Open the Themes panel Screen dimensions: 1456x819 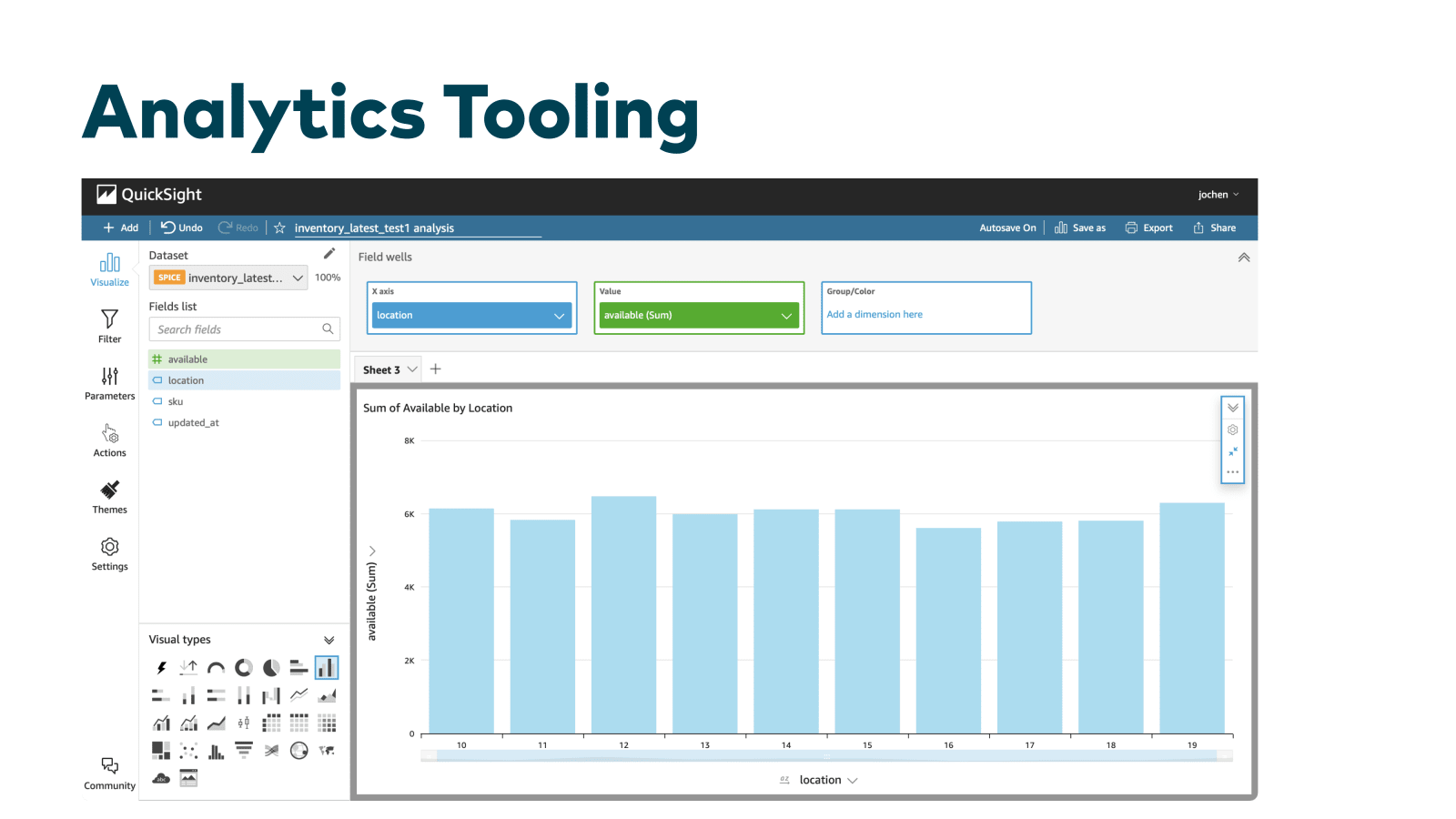[x=110, y=497]
